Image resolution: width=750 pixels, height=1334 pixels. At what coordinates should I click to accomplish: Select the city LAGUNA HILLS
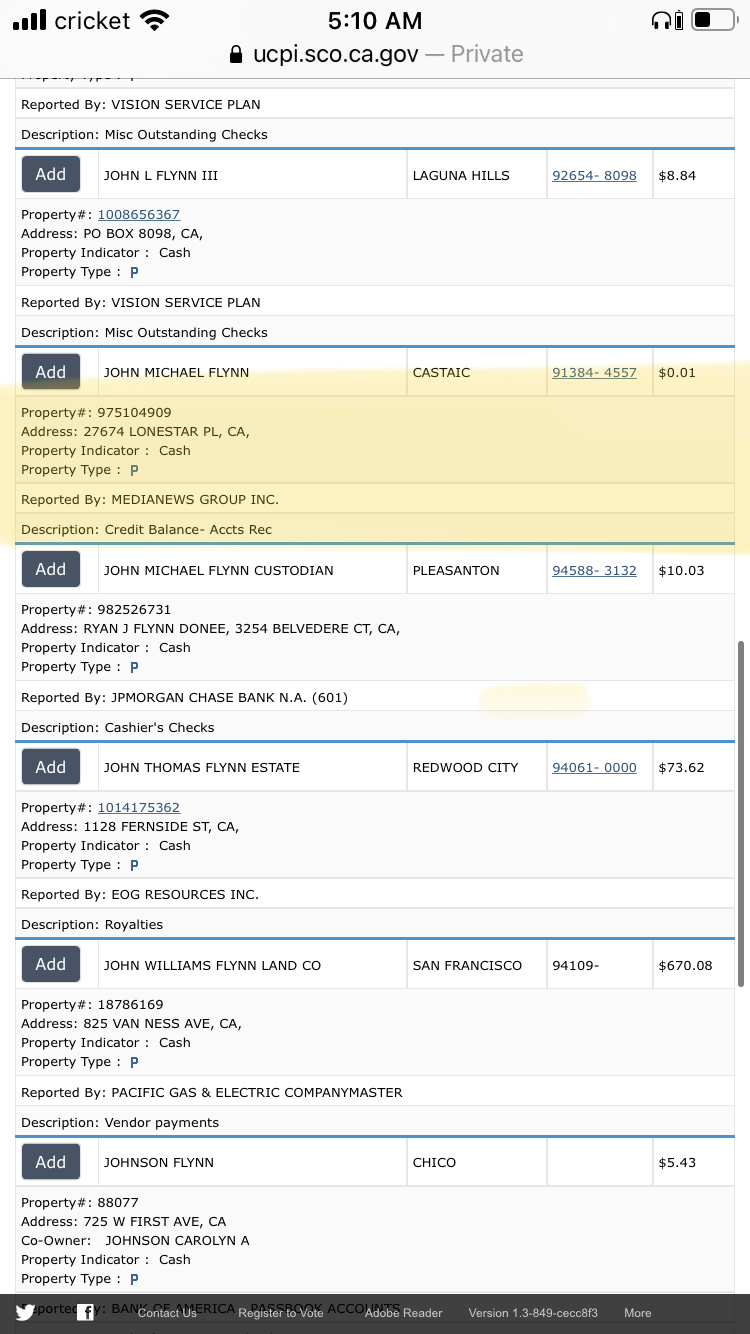(461, 175)
